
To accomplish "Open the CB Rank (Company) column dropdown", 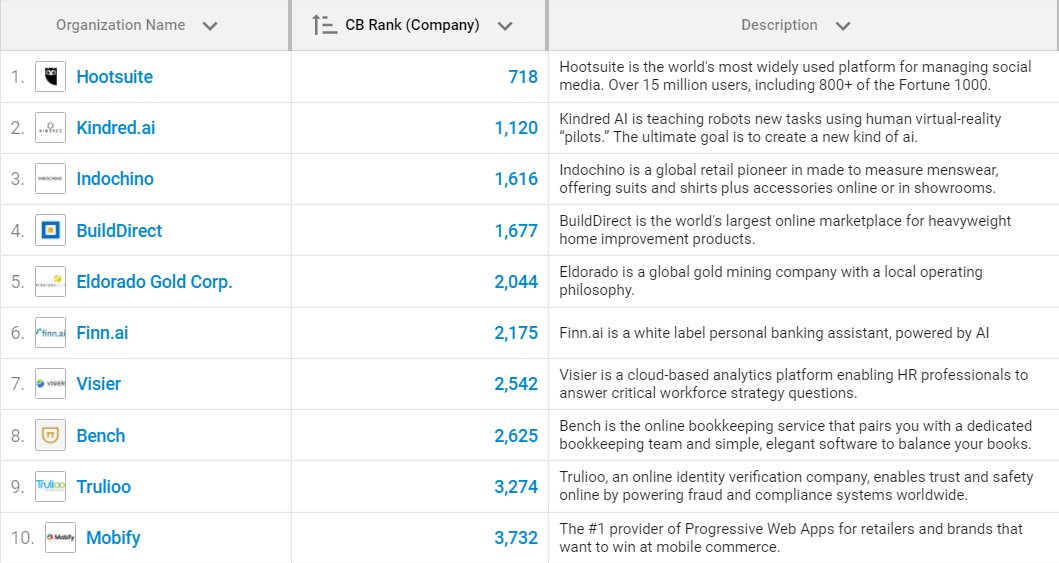I will [x=505, y=26].
